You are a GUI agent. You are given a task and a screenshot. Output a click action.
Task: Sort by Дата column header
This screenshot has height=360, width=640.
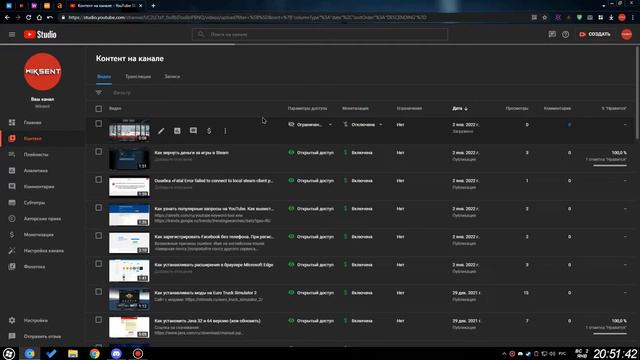click(460, 109)
